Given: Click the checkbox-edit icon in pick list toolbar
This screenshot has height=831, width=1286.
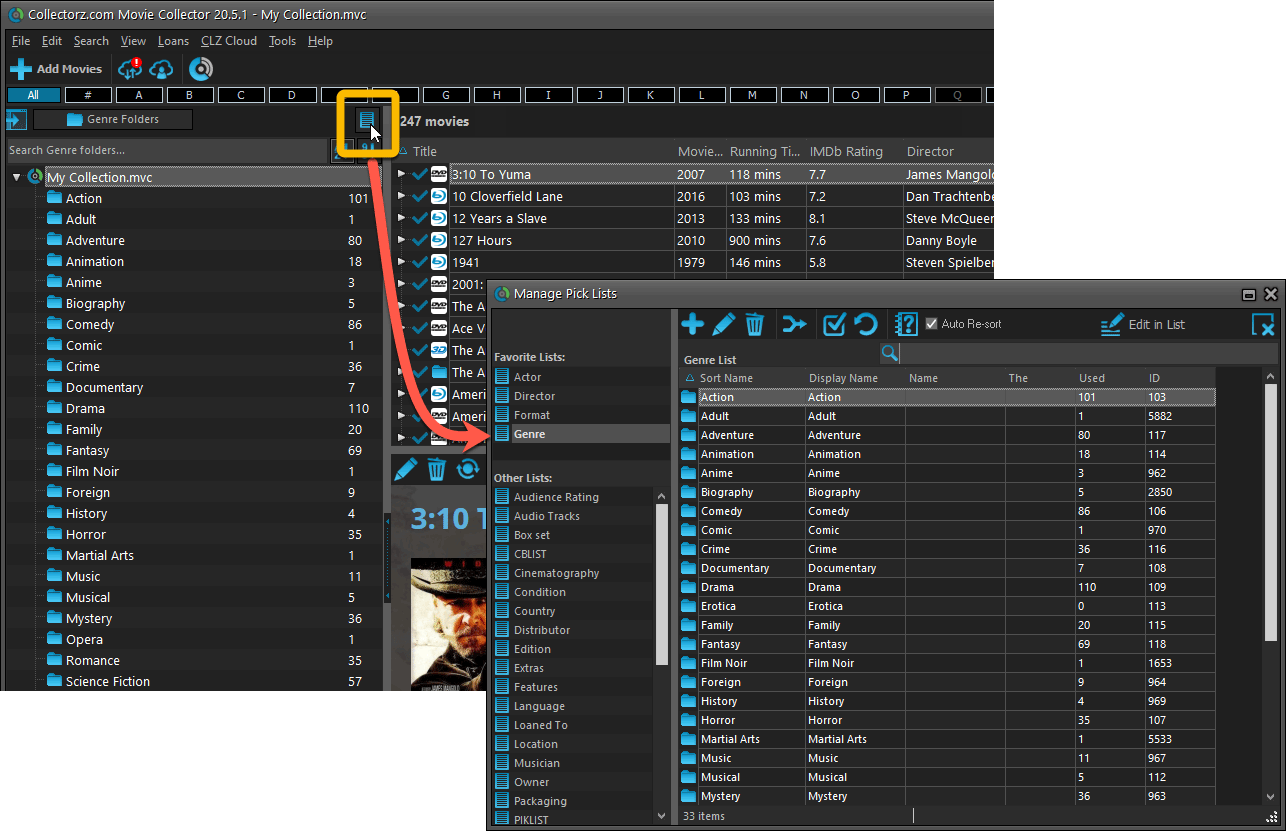Looking at the screenshot, I should 834,324.
